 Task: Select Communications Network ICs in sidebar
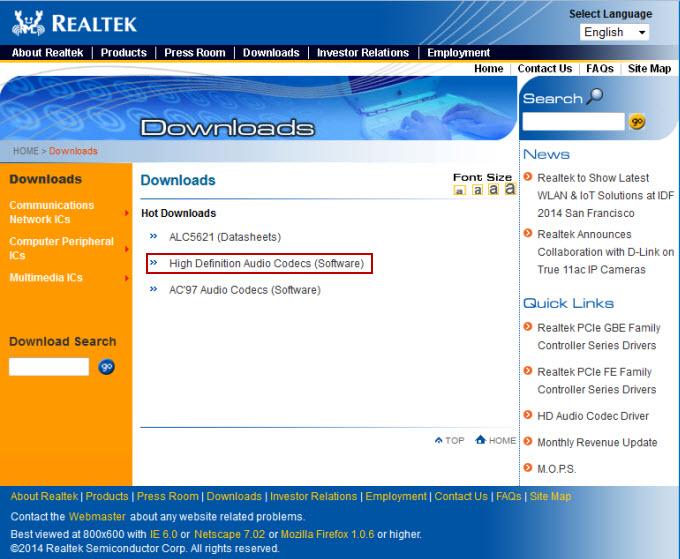pyautogui.click(x=52, y=212)
